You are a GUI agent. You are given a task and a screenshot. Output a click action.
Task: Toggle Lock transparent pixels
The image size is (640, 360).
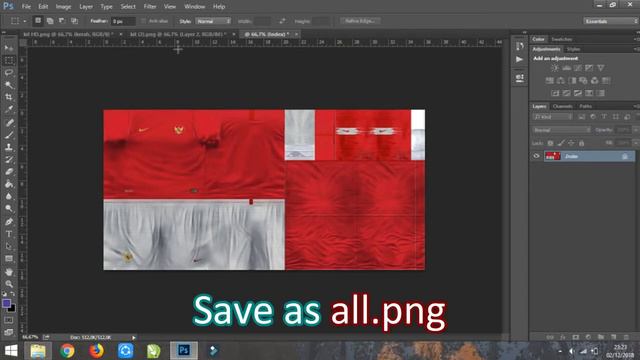pyautogui.click(x=550, y=143)
